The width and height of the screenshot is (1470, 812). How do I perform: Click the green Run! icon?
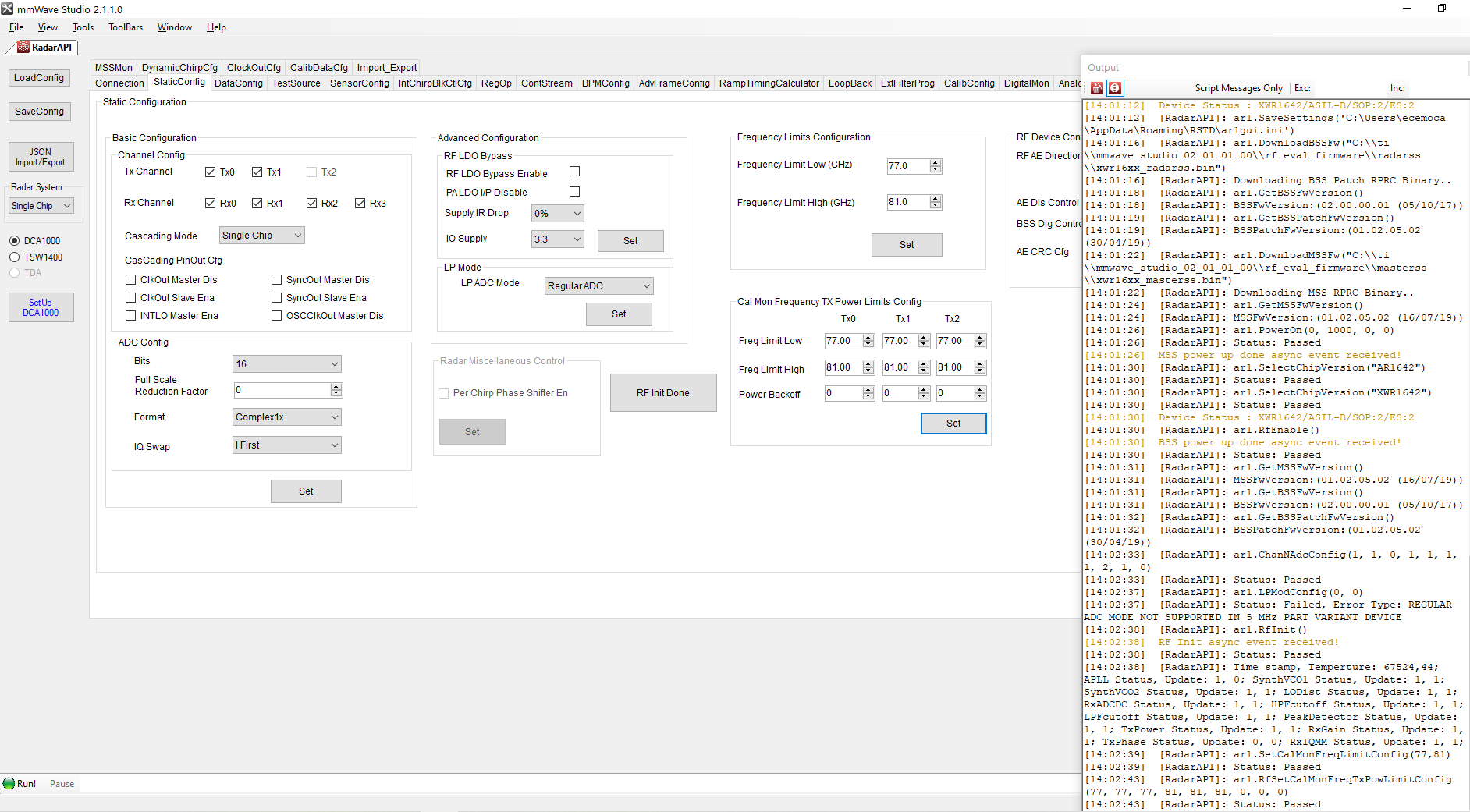tap(9, 783)
